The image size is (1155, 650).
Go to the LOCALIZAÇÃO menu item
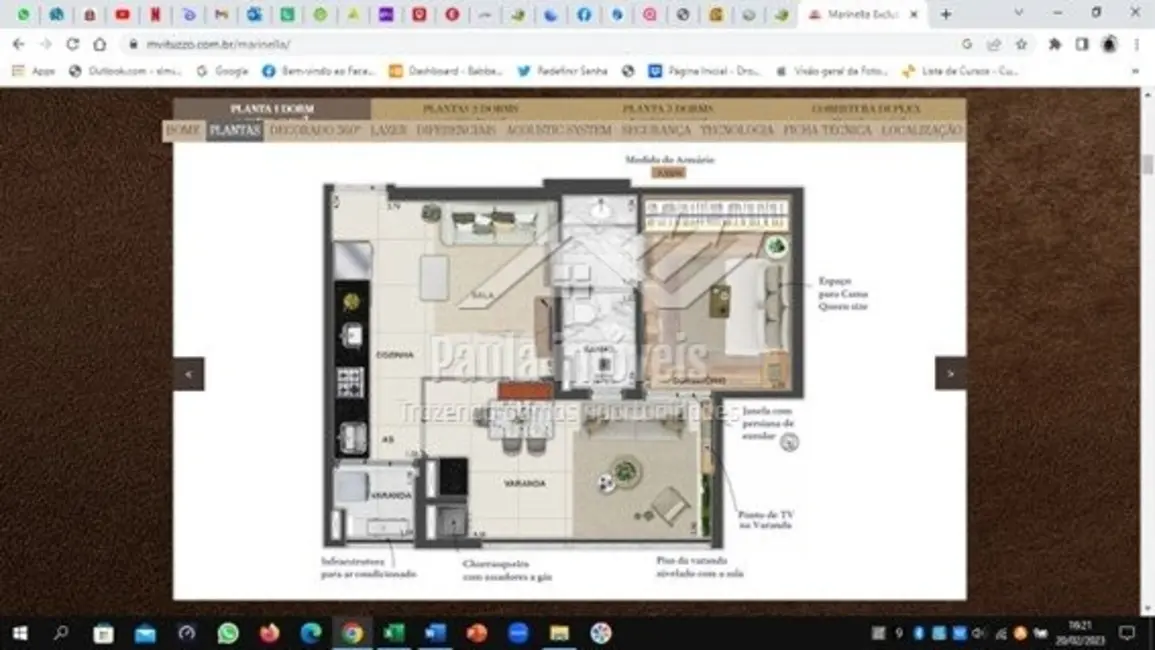click(x=921, y=130)
